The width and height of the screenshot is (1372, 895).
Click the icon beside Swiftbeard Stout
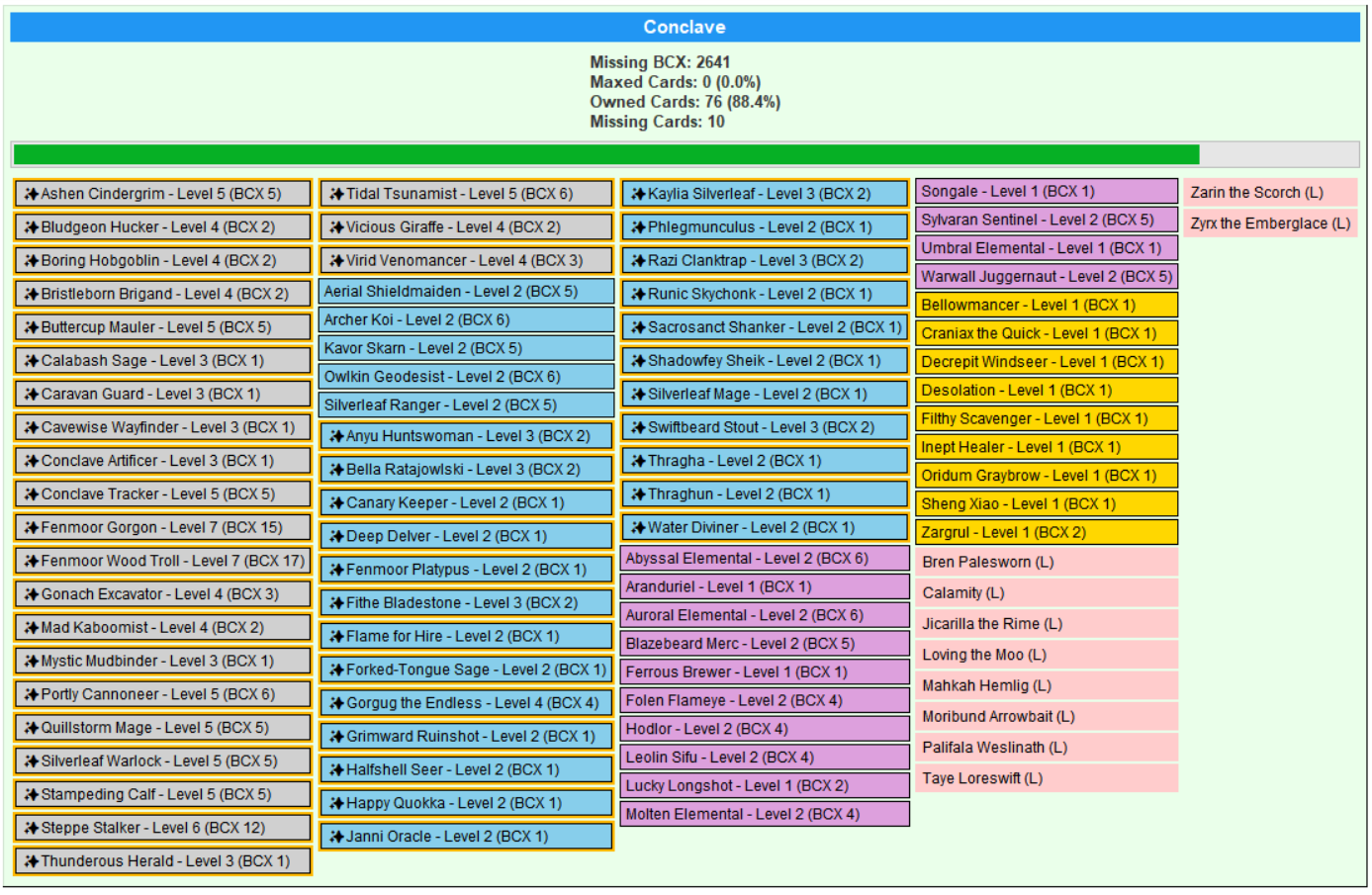pos(639,428)
